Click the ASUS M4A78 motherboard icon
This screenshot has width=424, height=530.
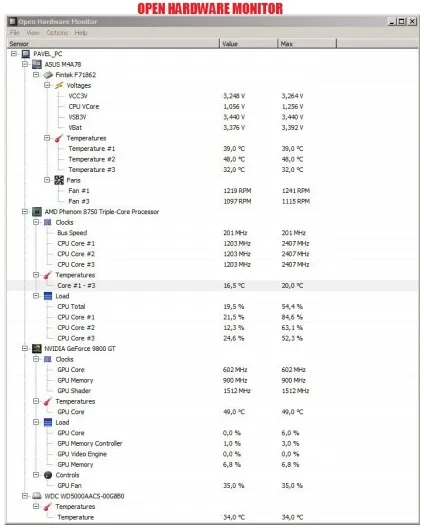tap(37, 64)
